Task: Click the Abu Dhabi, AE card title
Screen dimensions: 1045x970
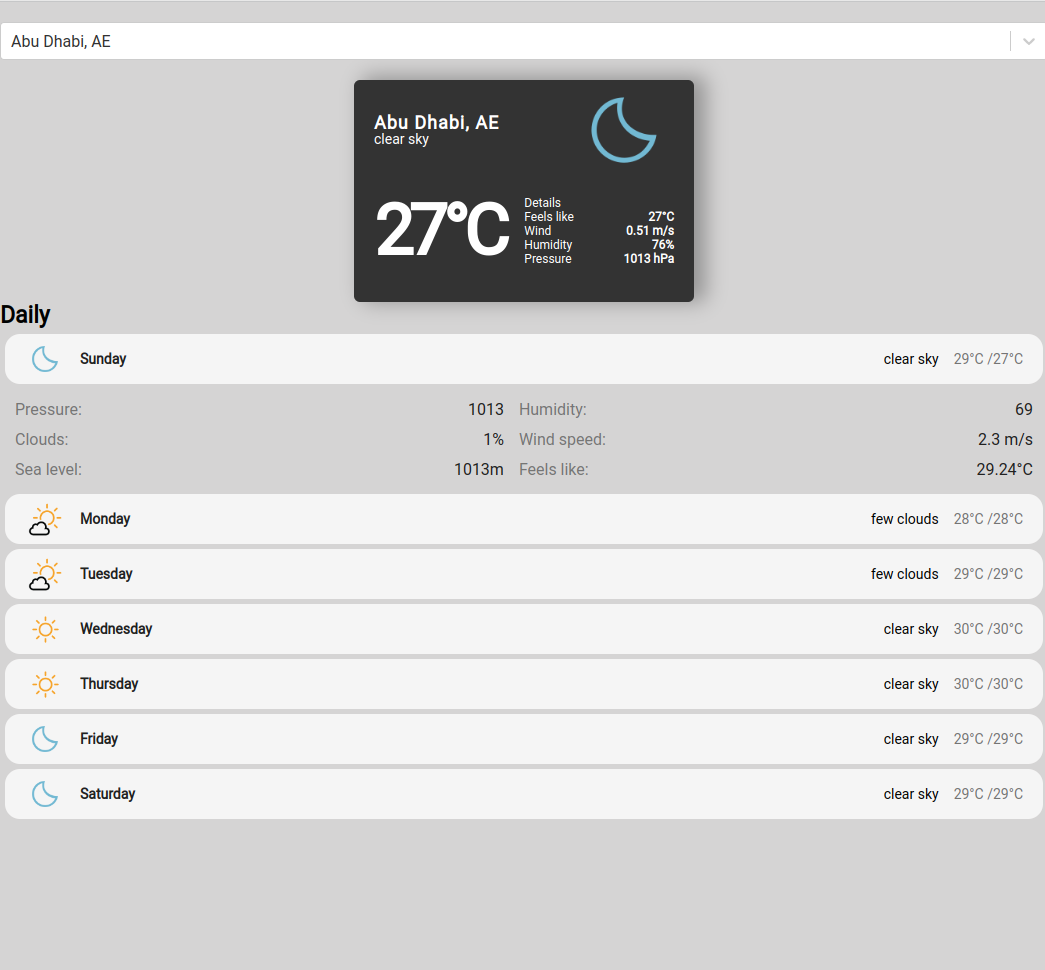Action: pos(437,122)
